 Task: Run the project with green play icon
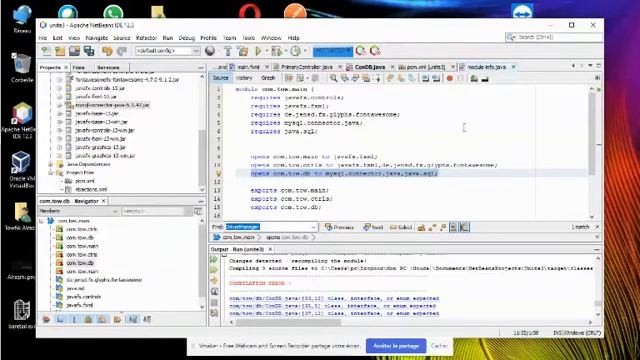pyautogui.click(x=258, y=51)
